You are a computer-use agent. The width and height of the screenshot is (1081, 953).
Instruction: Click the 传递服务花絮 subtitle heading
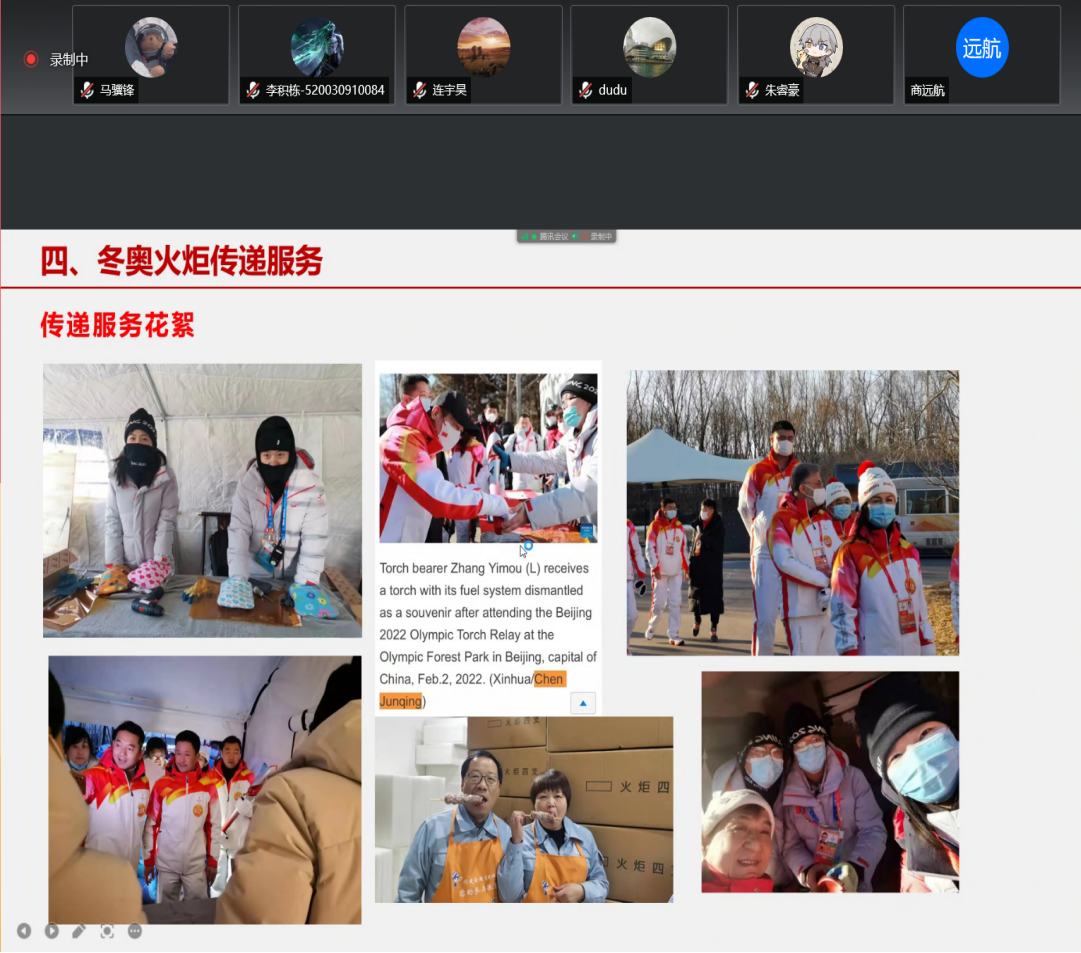point(117,324)
